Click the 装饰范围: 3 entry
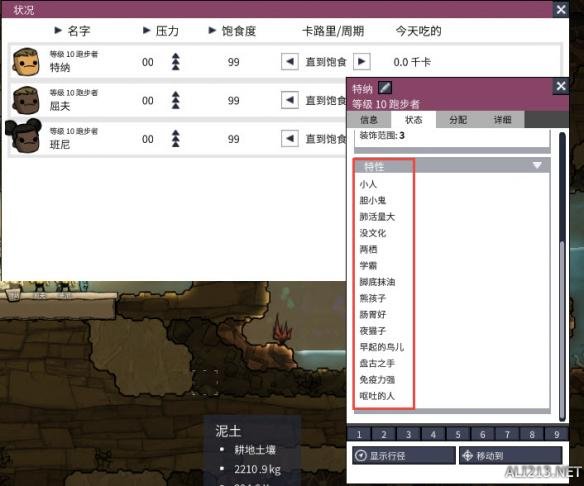The height and width of the screenshot is (486, 584). pos(382,136)
